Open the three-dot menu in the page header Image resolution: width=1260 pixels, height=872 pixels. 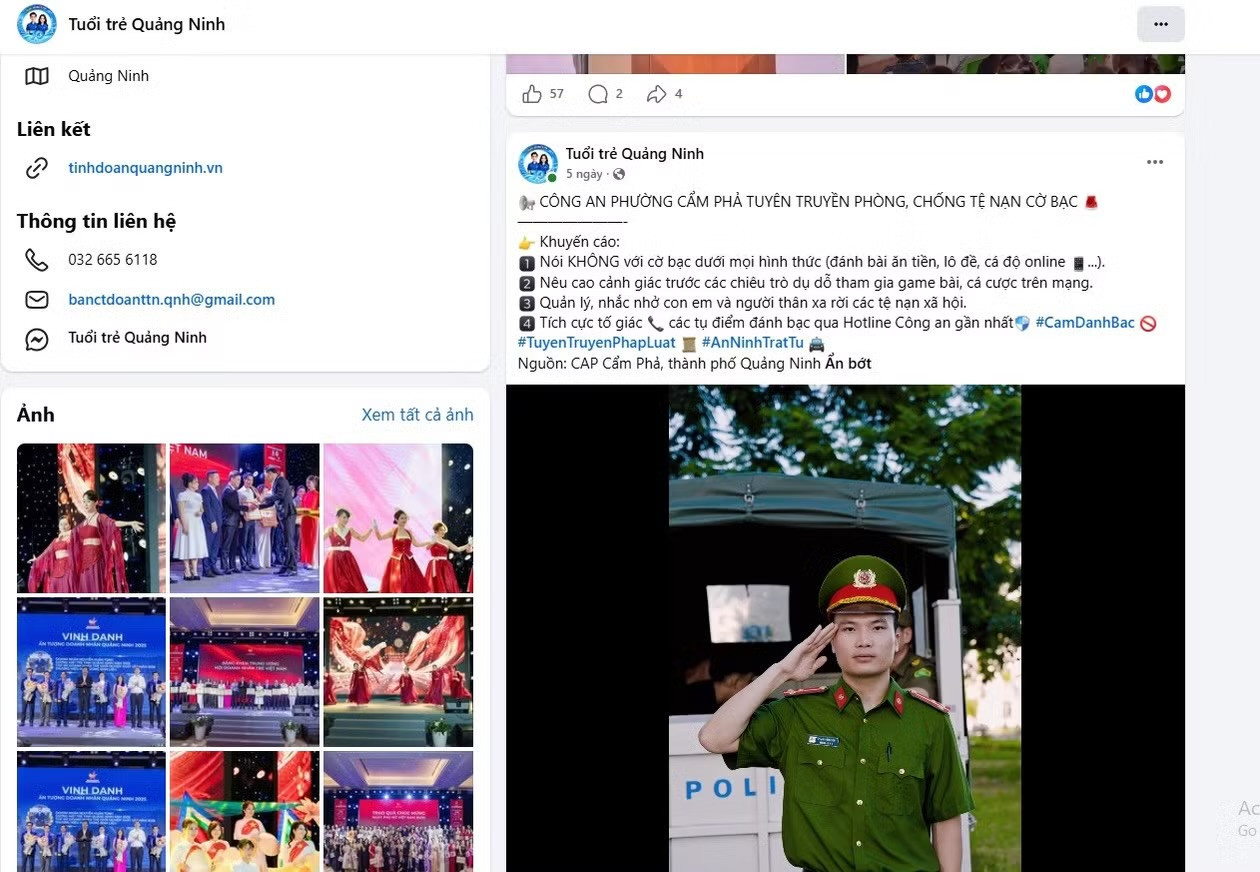point(1160,24)
